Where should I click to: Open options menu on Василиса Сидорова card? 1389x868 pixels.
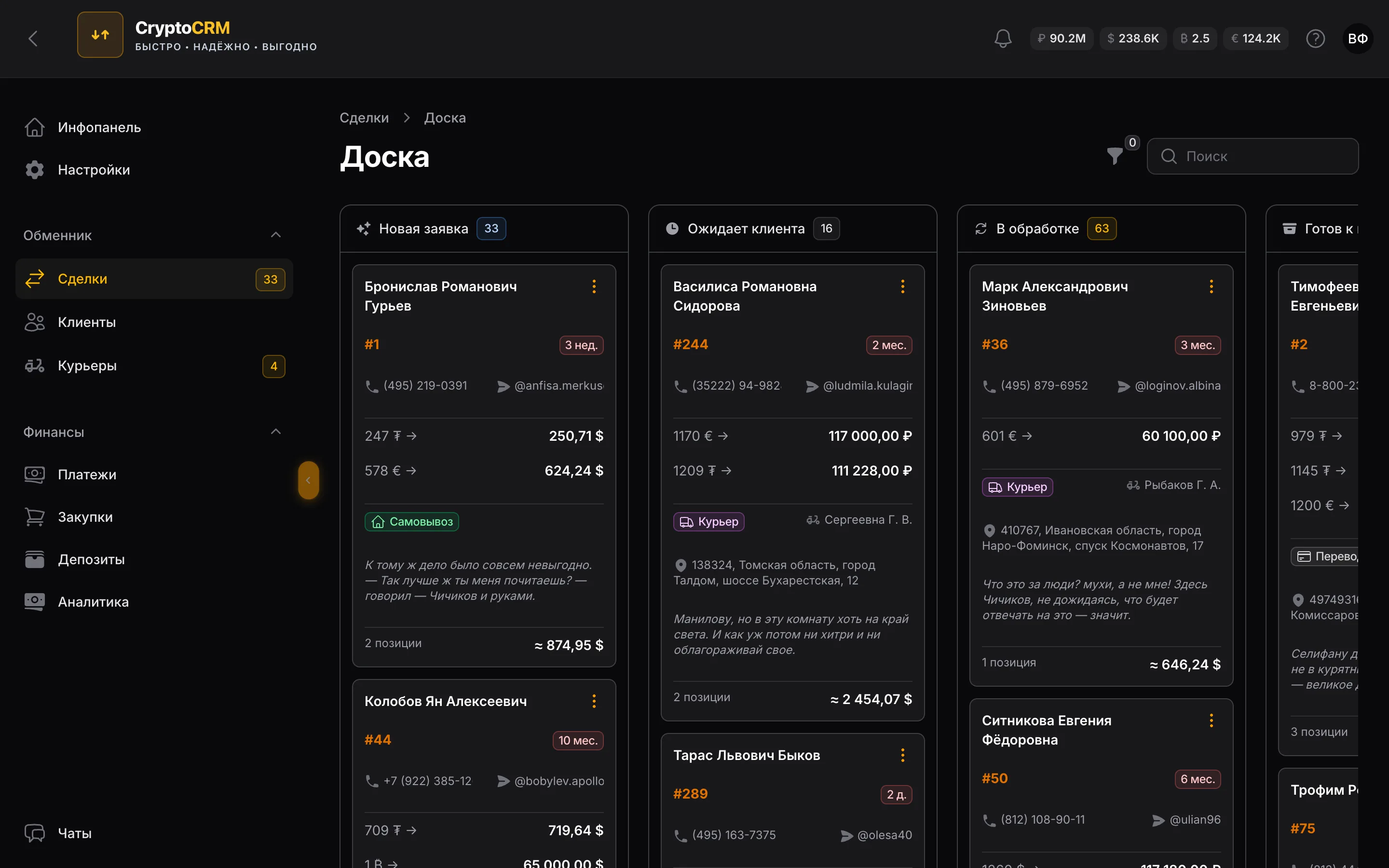click(902, 286)
